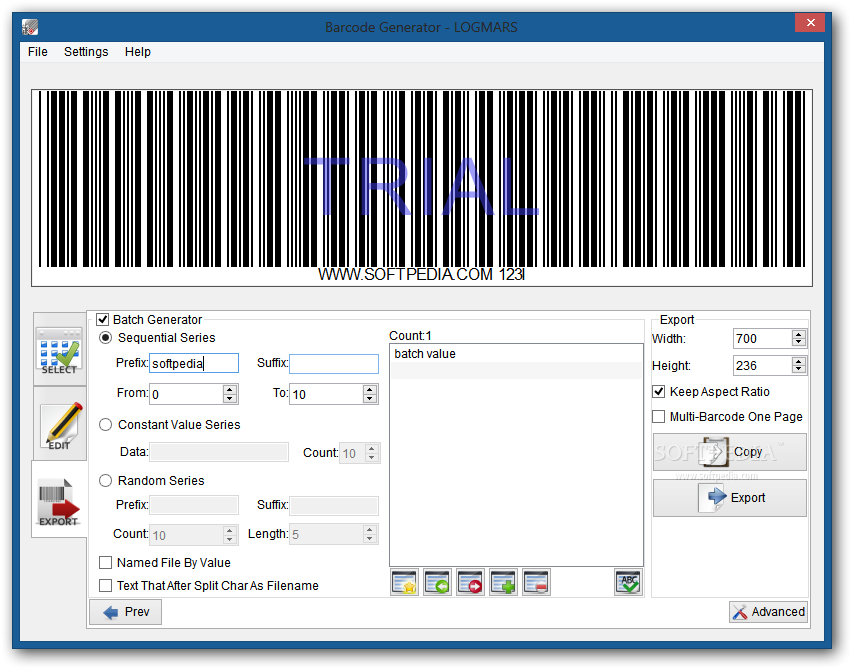Open the Settings menu
852x669 pixels.
click(86, 52)
